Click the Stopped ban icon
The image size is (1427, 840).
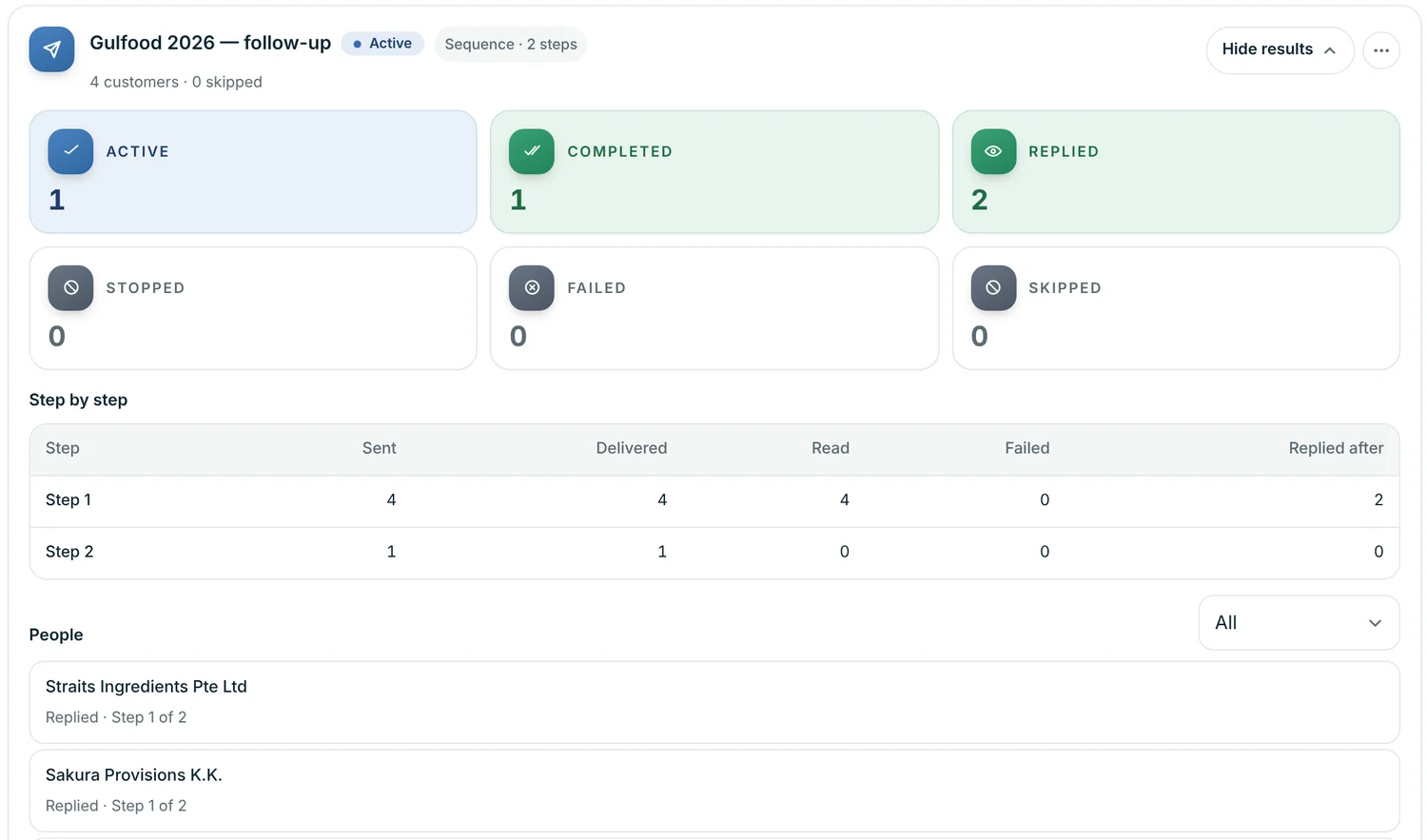click(x=70, y=288)
